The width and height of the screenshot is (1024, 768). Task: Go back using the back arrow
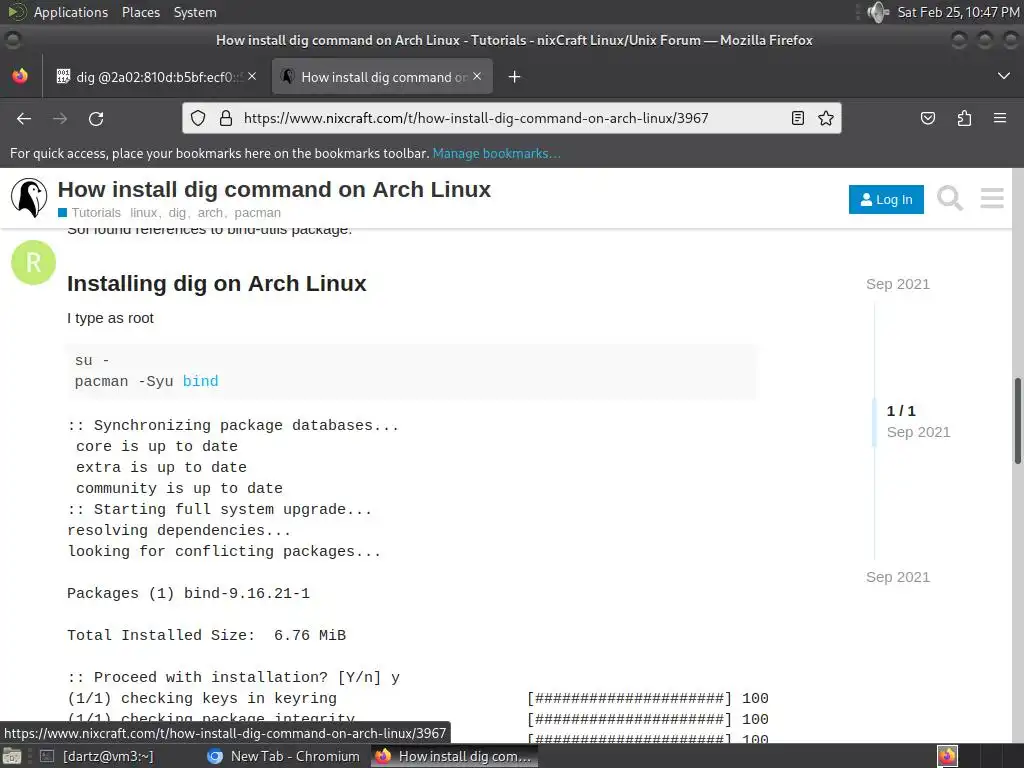24,119
